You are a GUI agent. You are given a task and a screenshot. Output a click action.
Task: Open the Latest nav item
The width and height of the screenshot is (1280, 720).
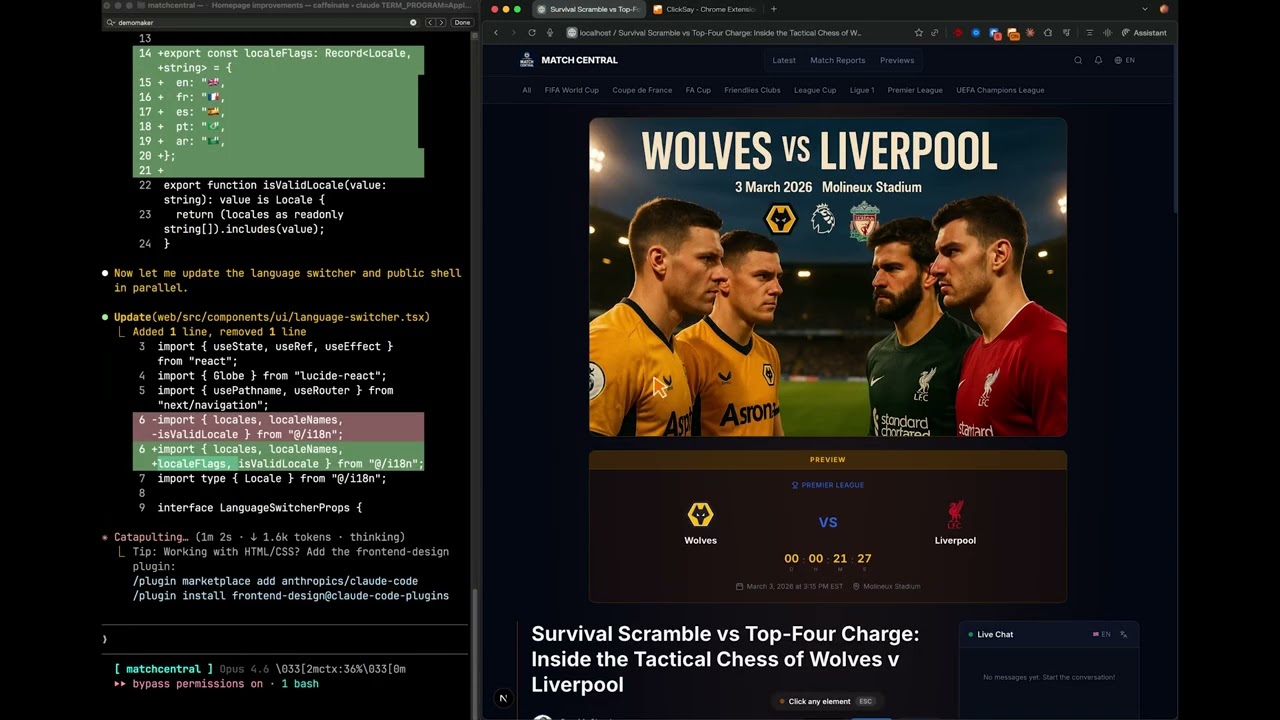click(784, 60)
